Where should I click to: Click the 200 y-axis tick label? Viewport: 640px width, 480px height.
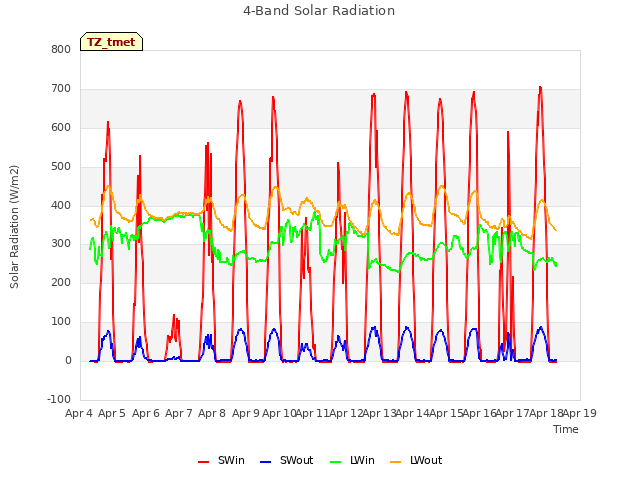[61, 282]
